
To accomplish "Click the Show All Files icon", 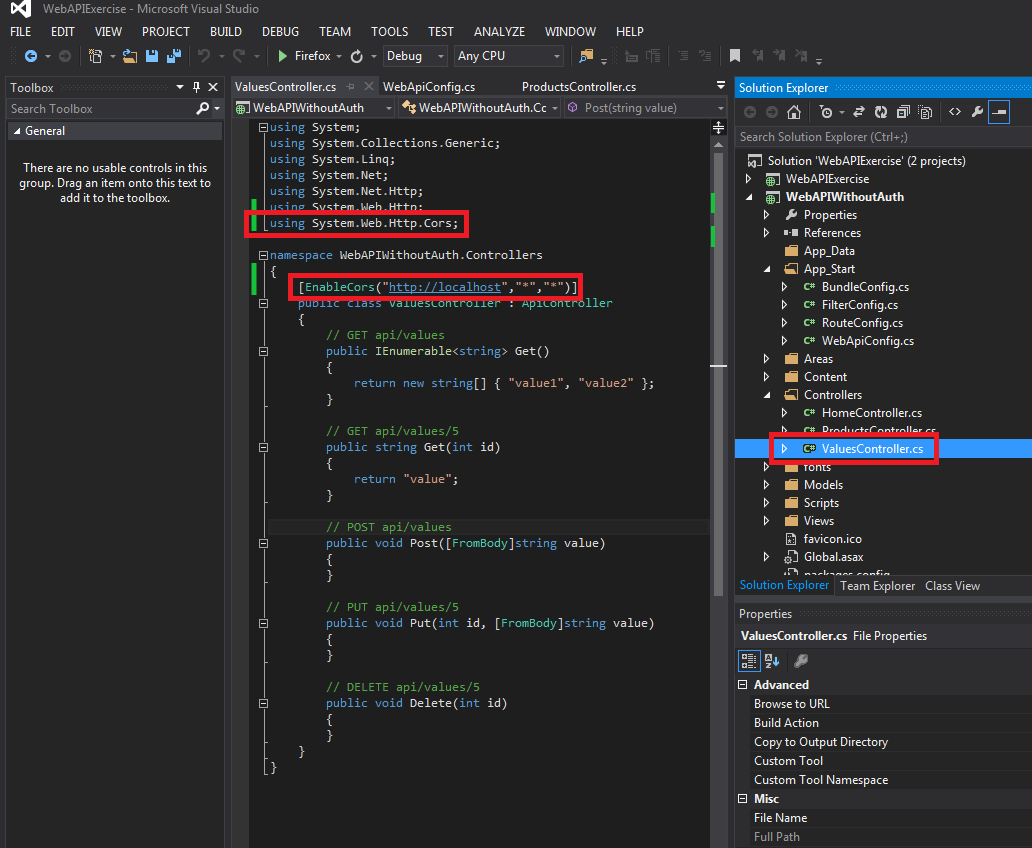I will pos(925,112).
